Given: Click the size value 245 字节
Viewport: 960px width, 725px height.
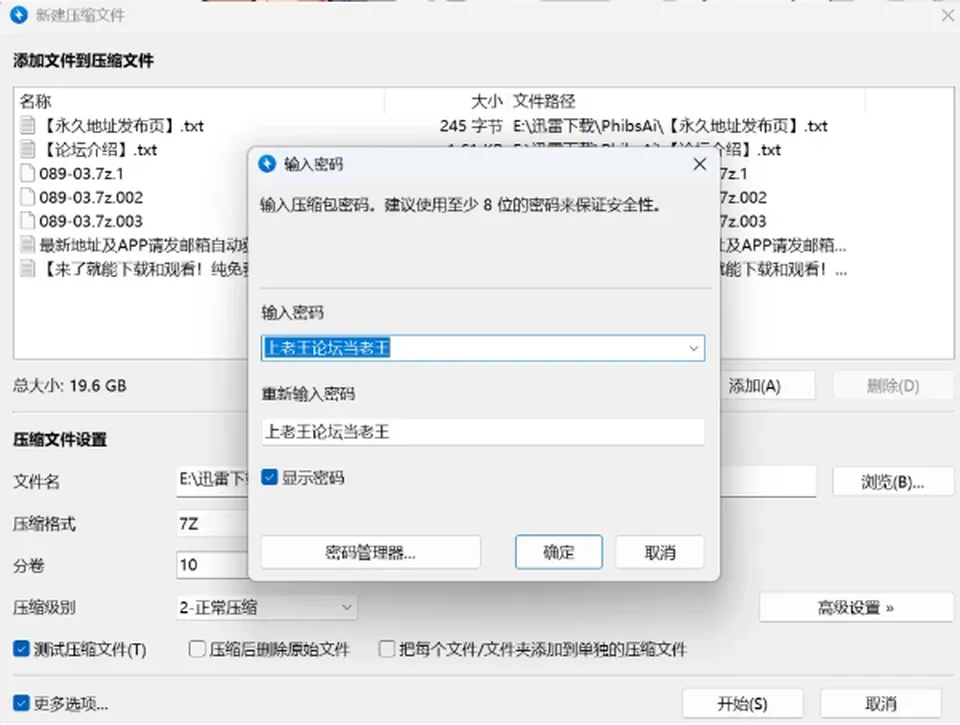Looking at the screenshot, I should [x=471, y=126].
